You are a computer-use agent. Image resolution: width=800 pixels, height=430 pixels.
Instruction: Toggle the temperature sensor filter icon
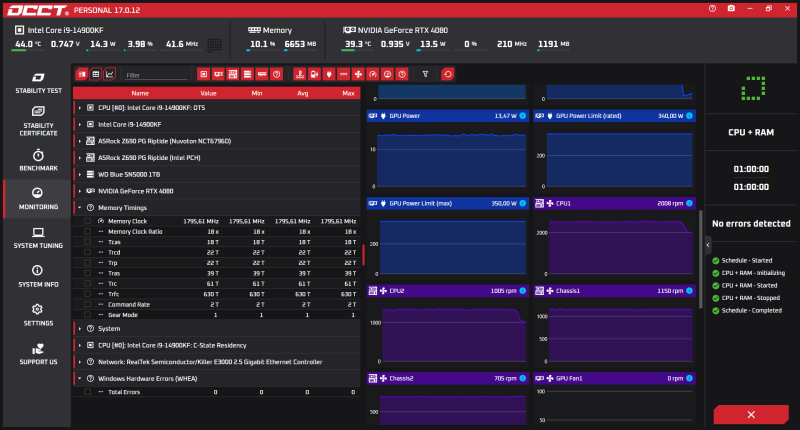(299, 74)
